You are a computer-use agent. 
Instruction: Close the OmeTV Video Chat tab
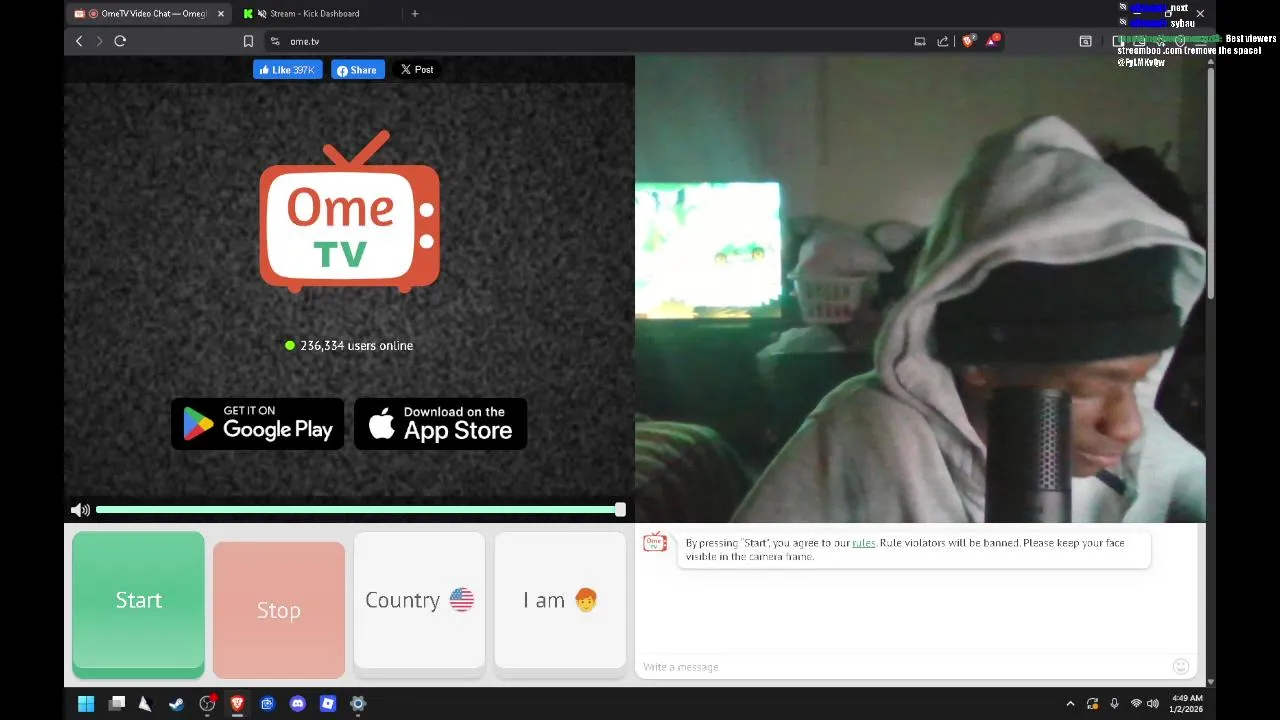point(221,14)
